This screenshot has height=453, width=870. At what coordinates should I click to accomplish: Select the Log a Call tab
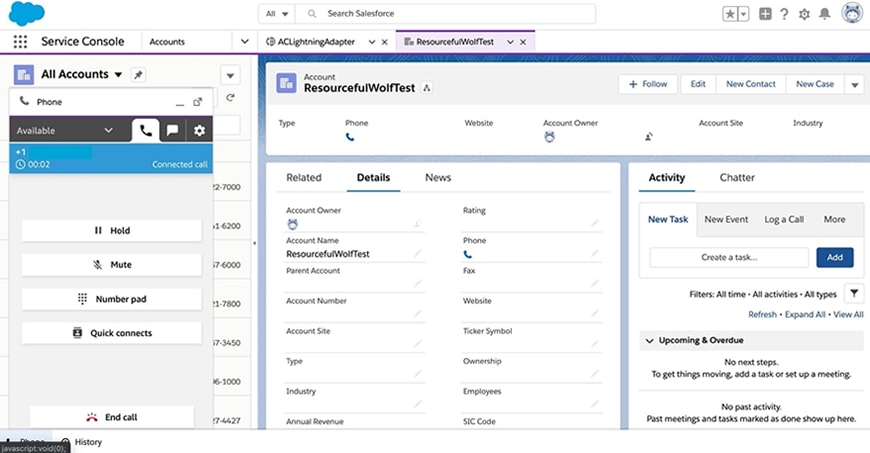pos(784,219)
